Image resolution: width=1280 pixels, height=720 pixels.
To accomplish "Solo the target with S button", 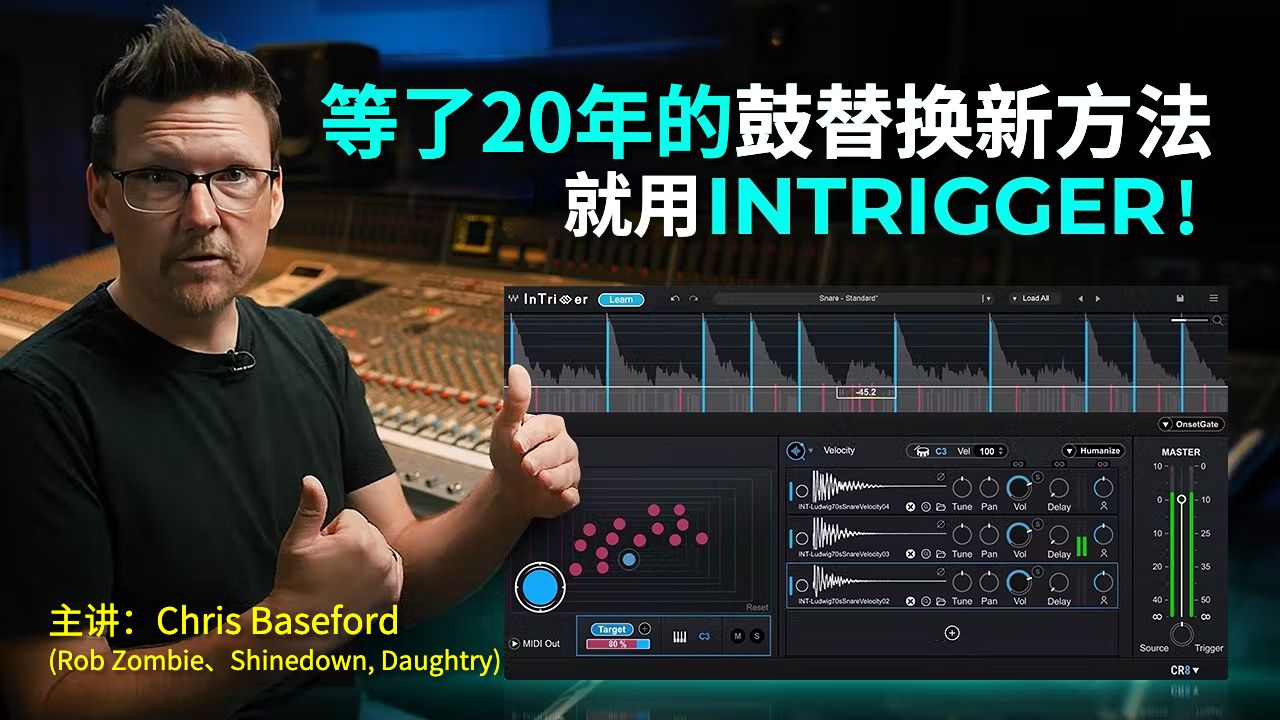I will click(x=756, y=636).
